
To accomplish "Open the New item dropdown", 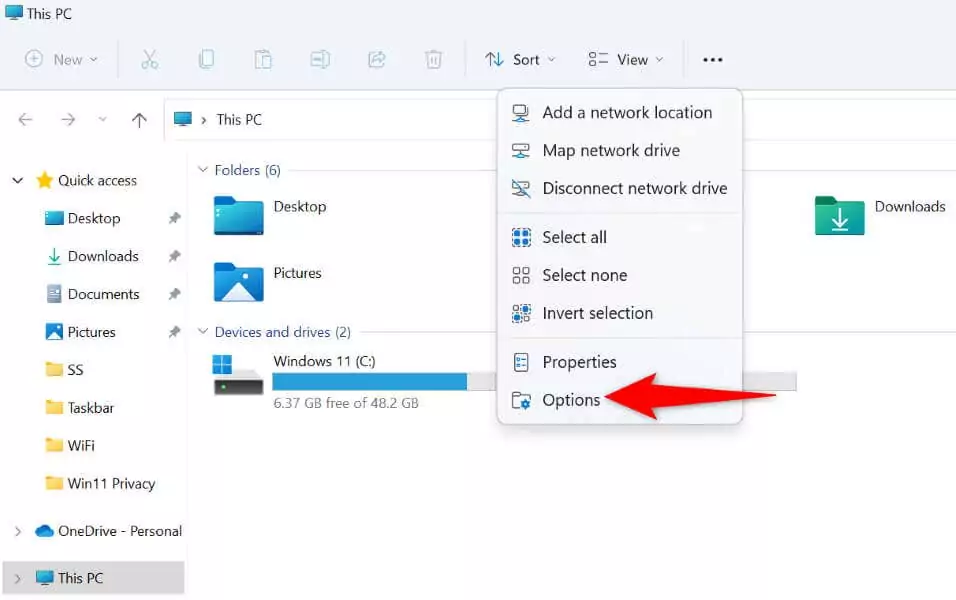I will (x=62, y=59).
